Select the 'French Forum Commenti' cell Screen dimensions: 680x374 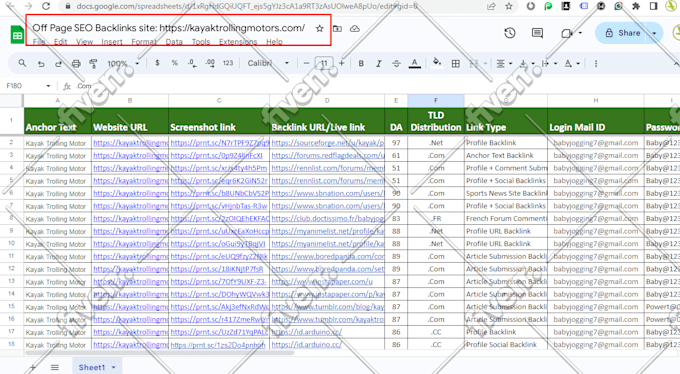click(x=506, y=218)
